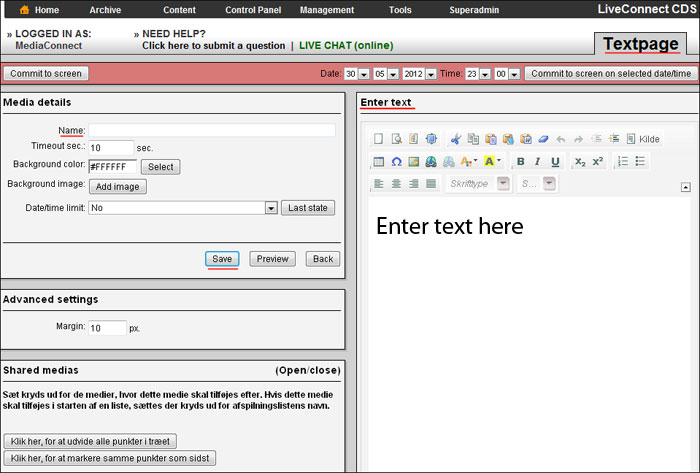Click the Copy icon in the editor toolbar
700x473 pixels.
[x=473, y=139]
